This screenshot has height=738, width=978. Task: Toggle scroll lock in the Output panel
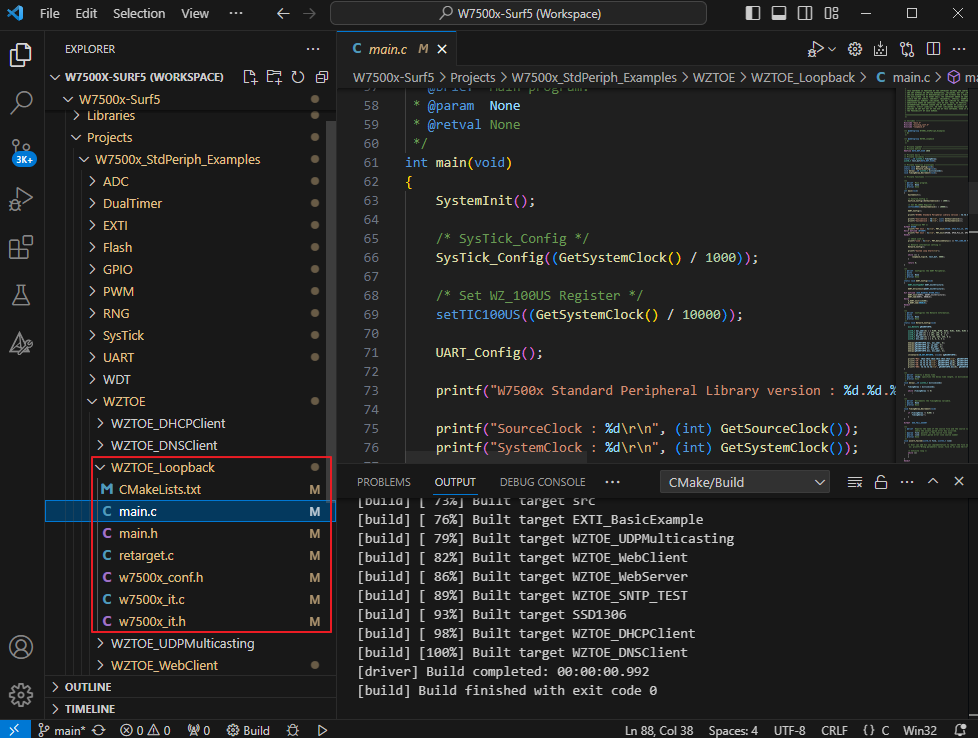881,481
